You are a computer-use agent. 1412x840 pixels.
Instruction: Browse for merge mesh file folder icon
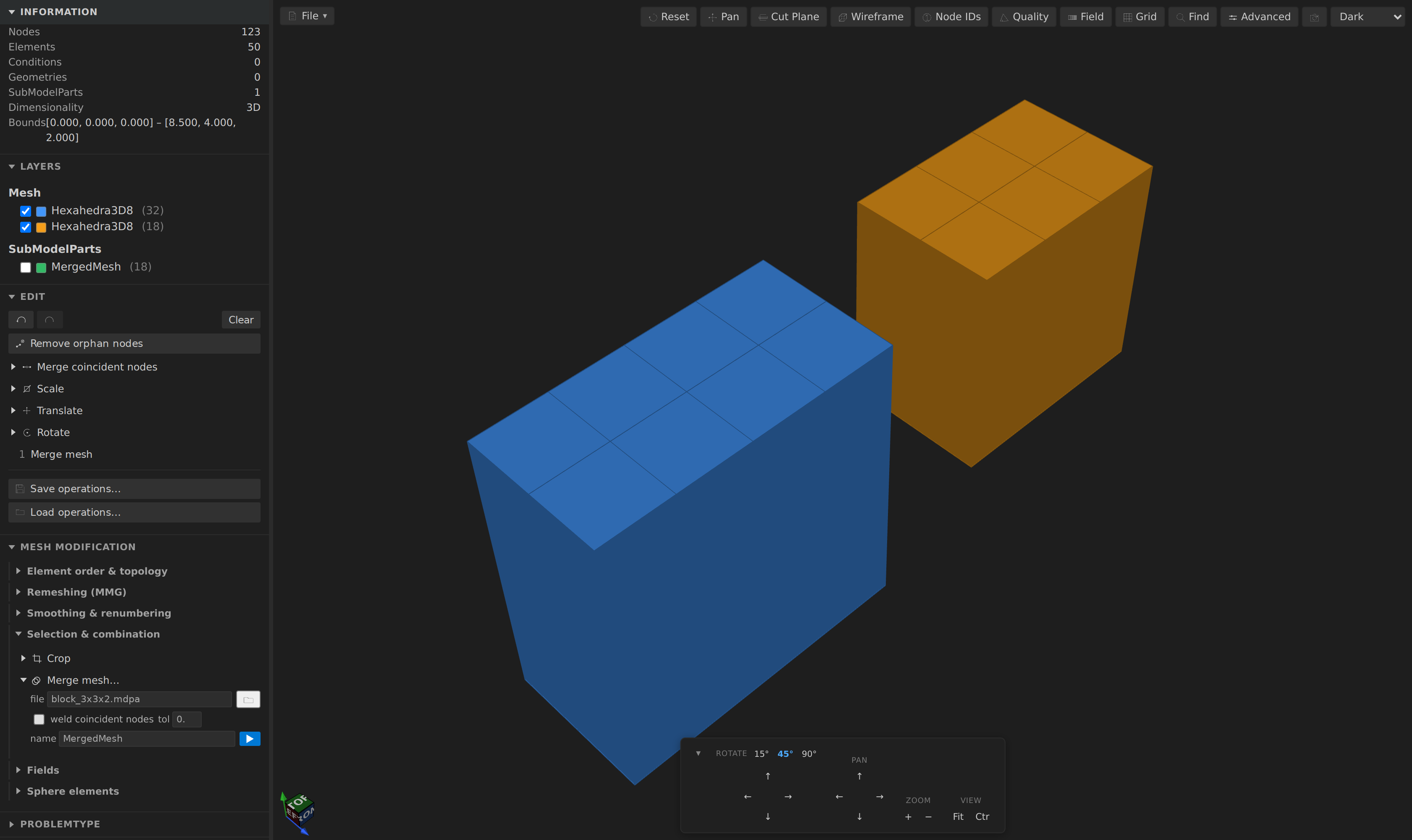(248, 700)
